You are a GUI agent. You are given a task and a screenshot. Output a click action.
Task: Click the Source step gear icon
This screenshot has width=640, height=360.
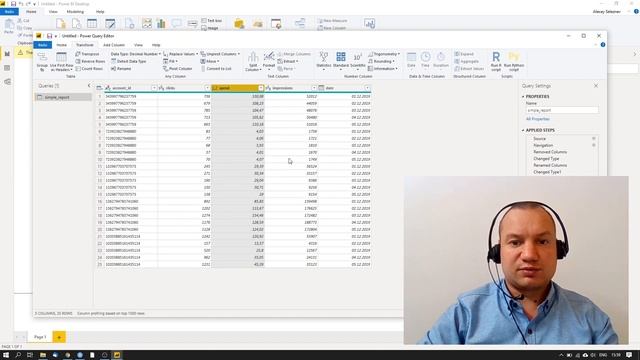594,138
